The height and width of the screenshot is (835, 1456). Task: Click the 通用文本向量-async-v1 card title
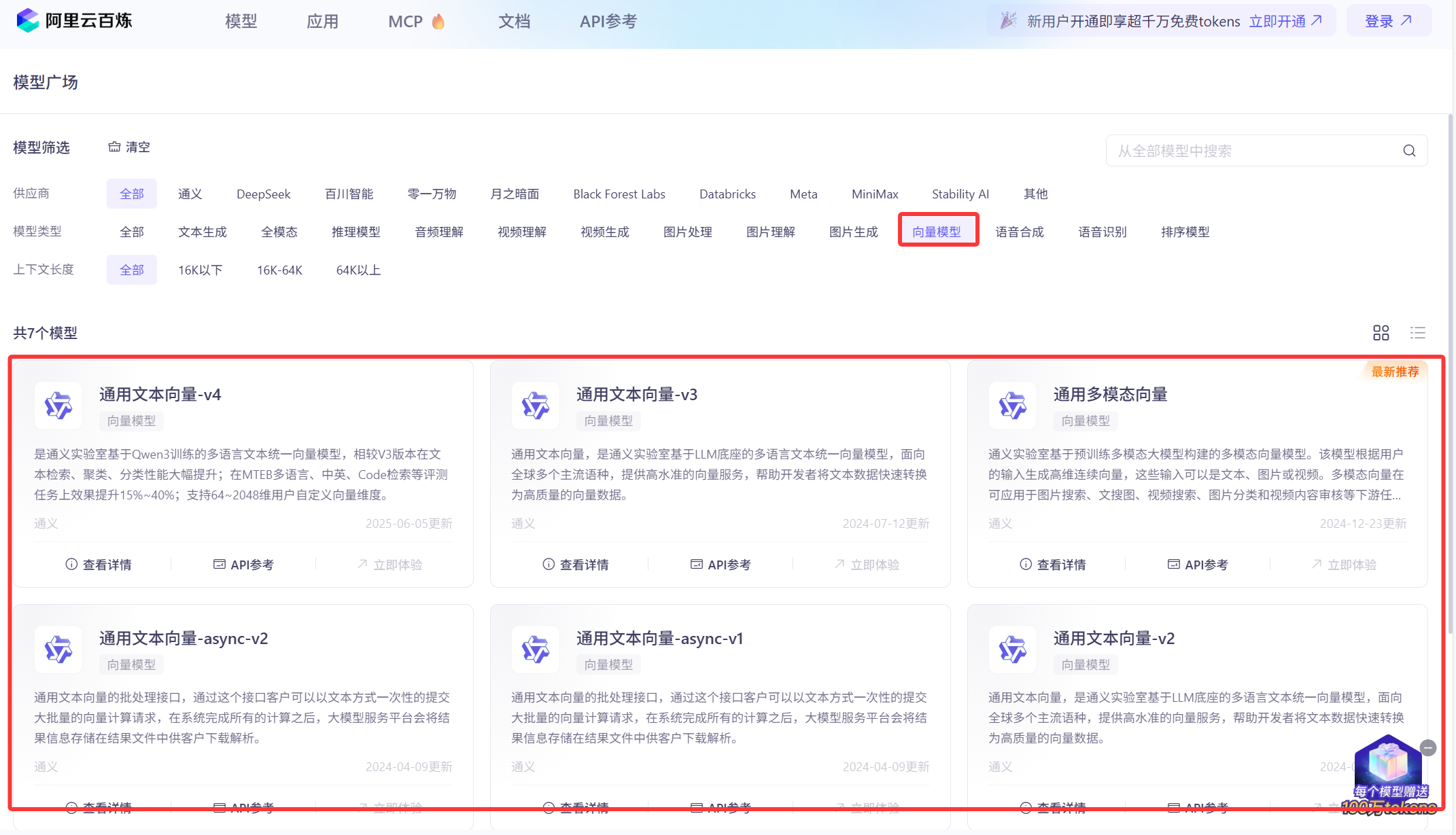660,639
